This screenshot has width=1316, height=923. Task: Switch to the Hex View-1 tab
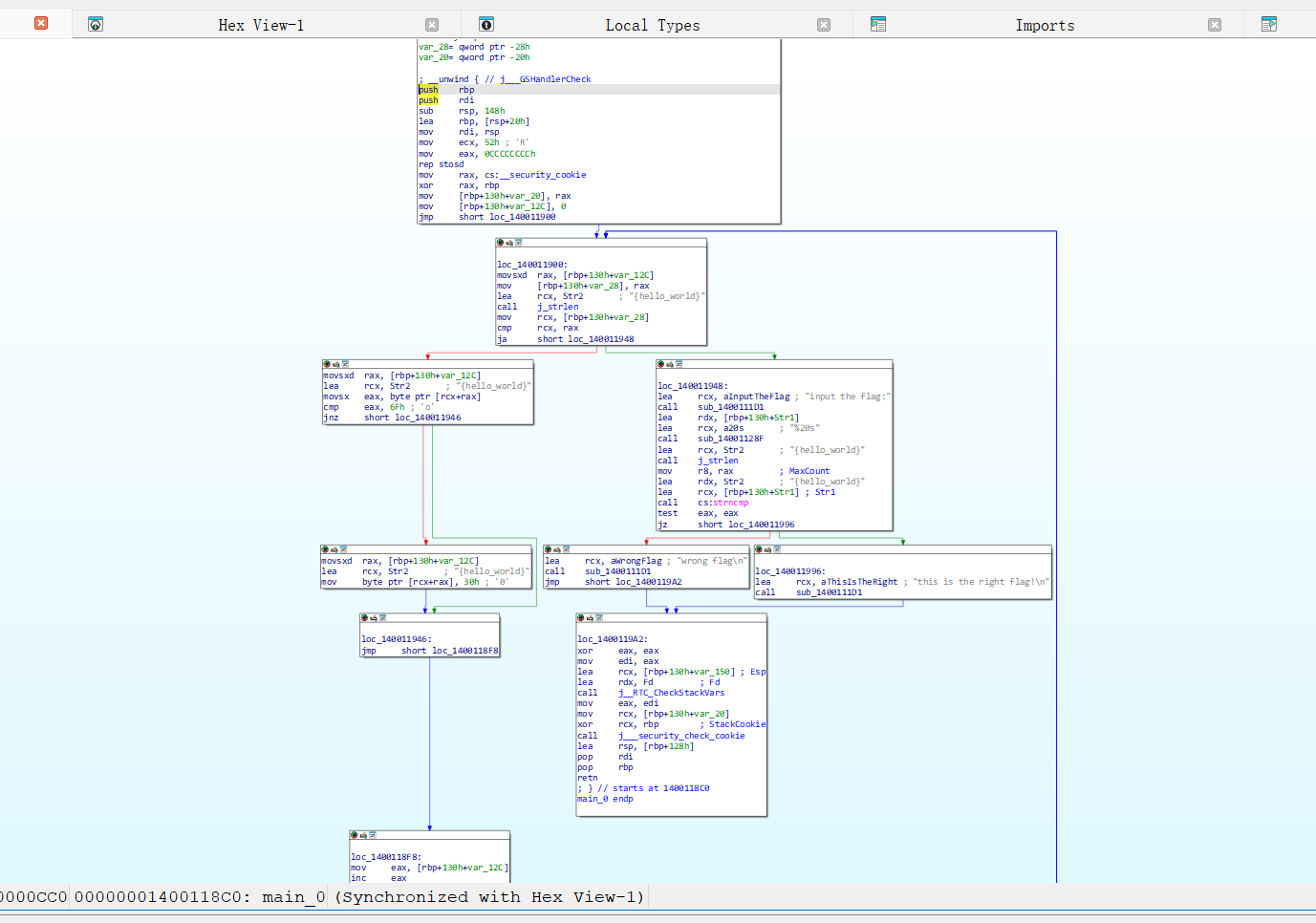(260, 25)
